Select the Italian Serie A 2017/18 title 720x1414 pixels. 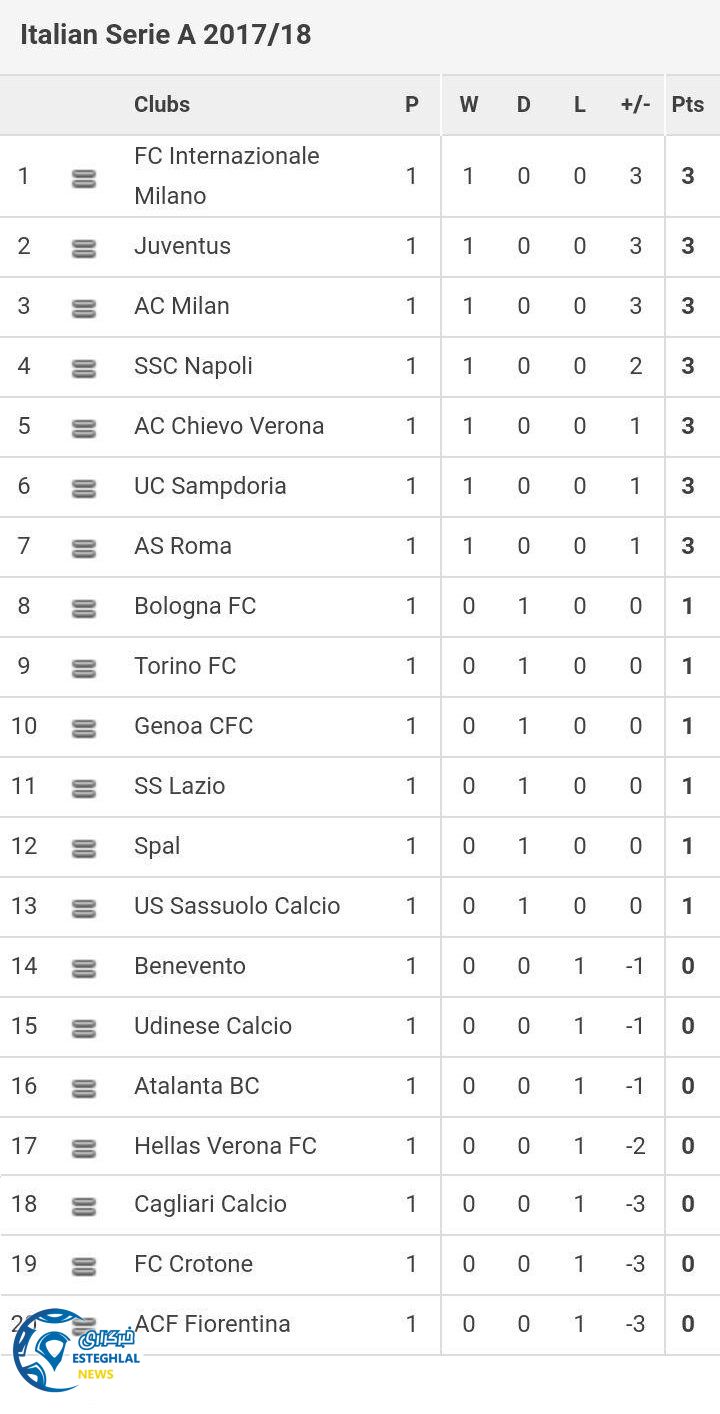[x=166, y=35]
